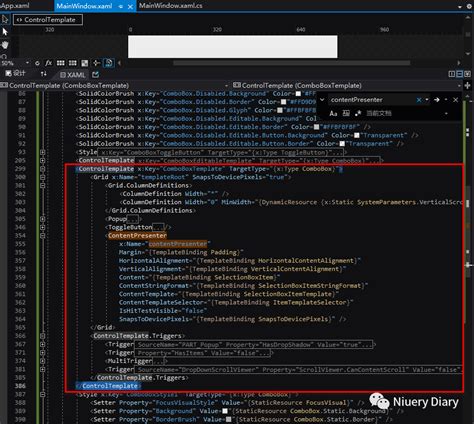474x424 pixels.
Task: Clear the contentPresenter search text
Action: tap(419, 100)
